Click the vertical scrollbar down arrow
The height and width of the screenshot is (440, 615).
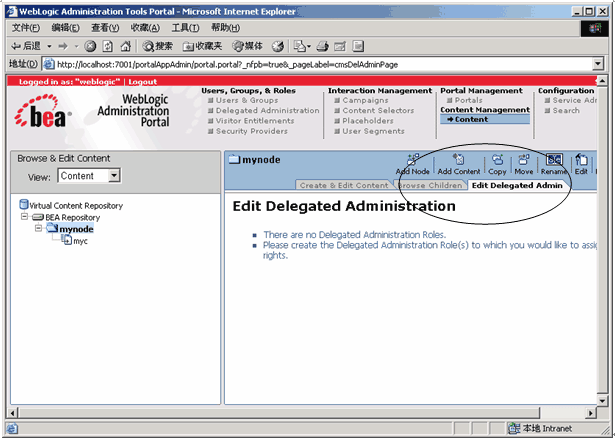pos(603,401)
